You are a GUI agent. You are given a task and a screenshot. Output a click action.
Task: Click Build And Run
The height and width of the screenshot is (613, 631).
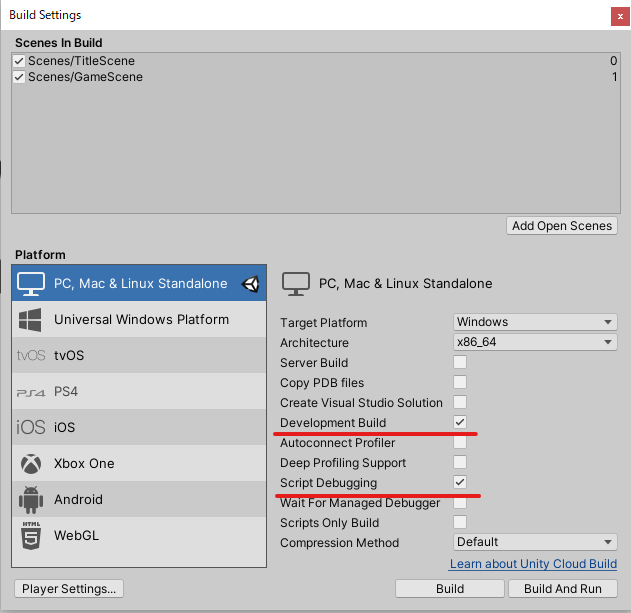click(x=563, y=589)
